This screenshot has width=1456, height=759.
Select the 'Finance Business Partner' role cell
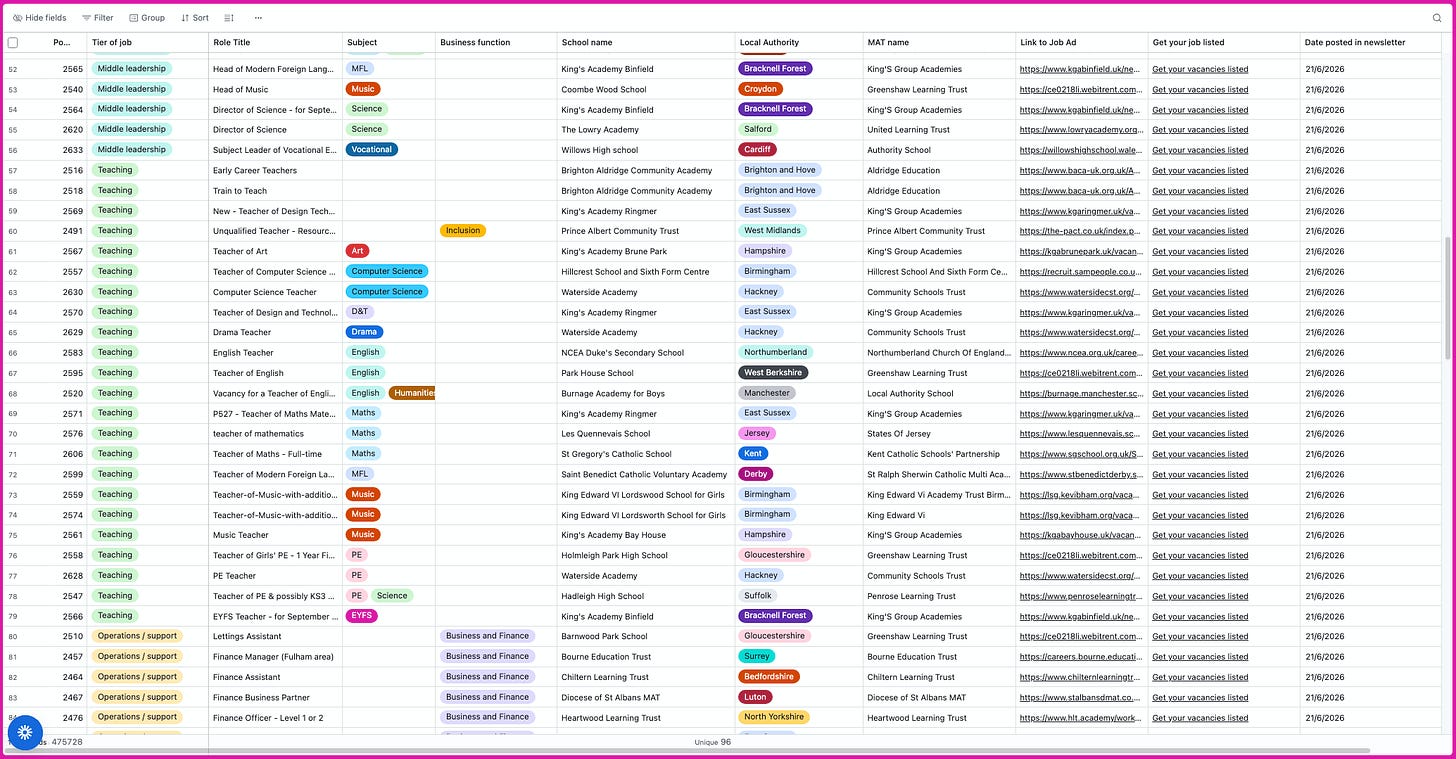pos(275,697)
